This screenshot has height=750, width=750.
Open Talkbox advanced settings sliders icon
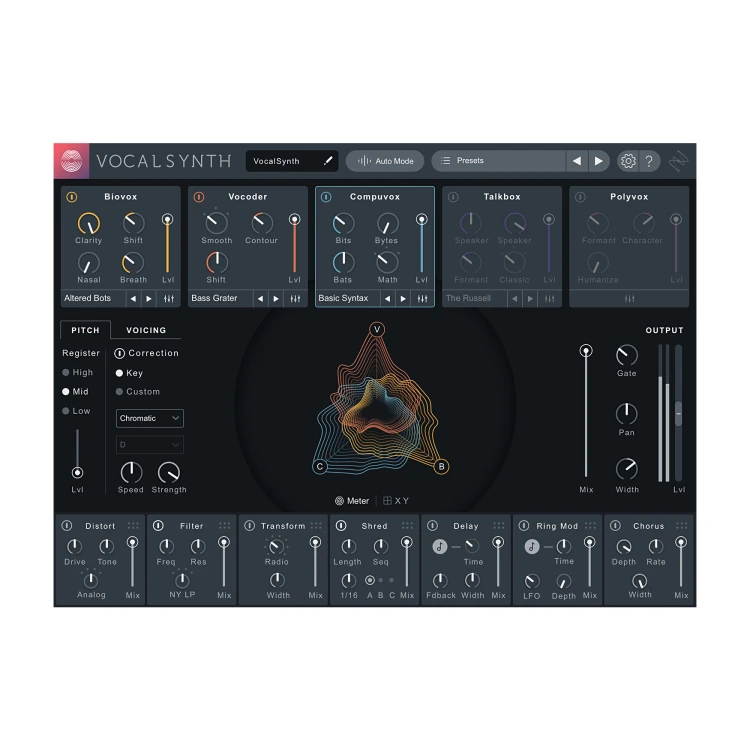pyautogui.click(x=550, y=298)
